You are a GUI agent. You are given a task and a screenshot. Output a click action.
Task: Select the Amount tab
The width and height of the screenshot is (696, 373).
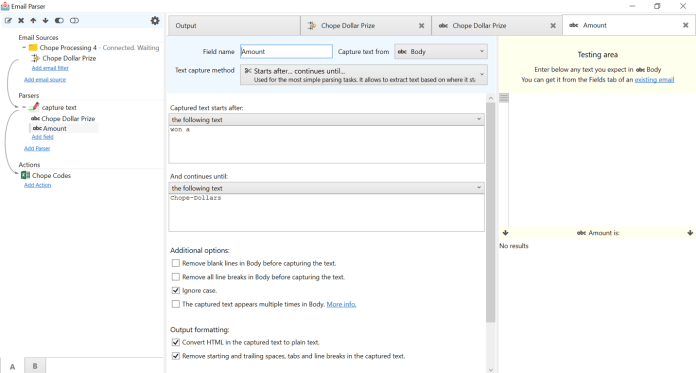click(628, 25)
